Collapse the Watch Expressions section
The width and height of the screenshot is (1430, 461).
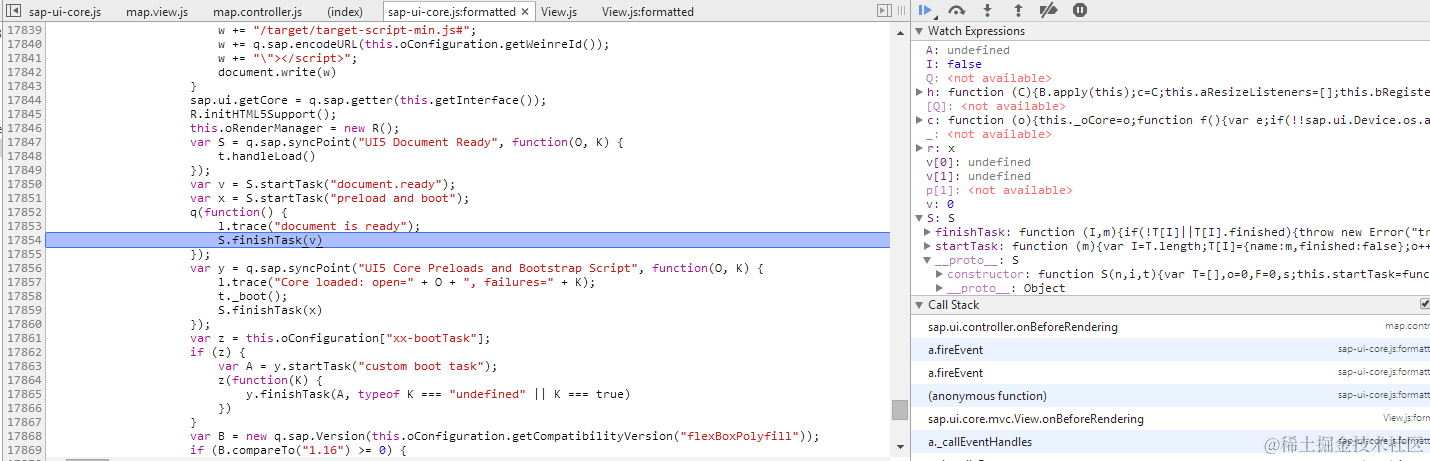click(920, 31)
